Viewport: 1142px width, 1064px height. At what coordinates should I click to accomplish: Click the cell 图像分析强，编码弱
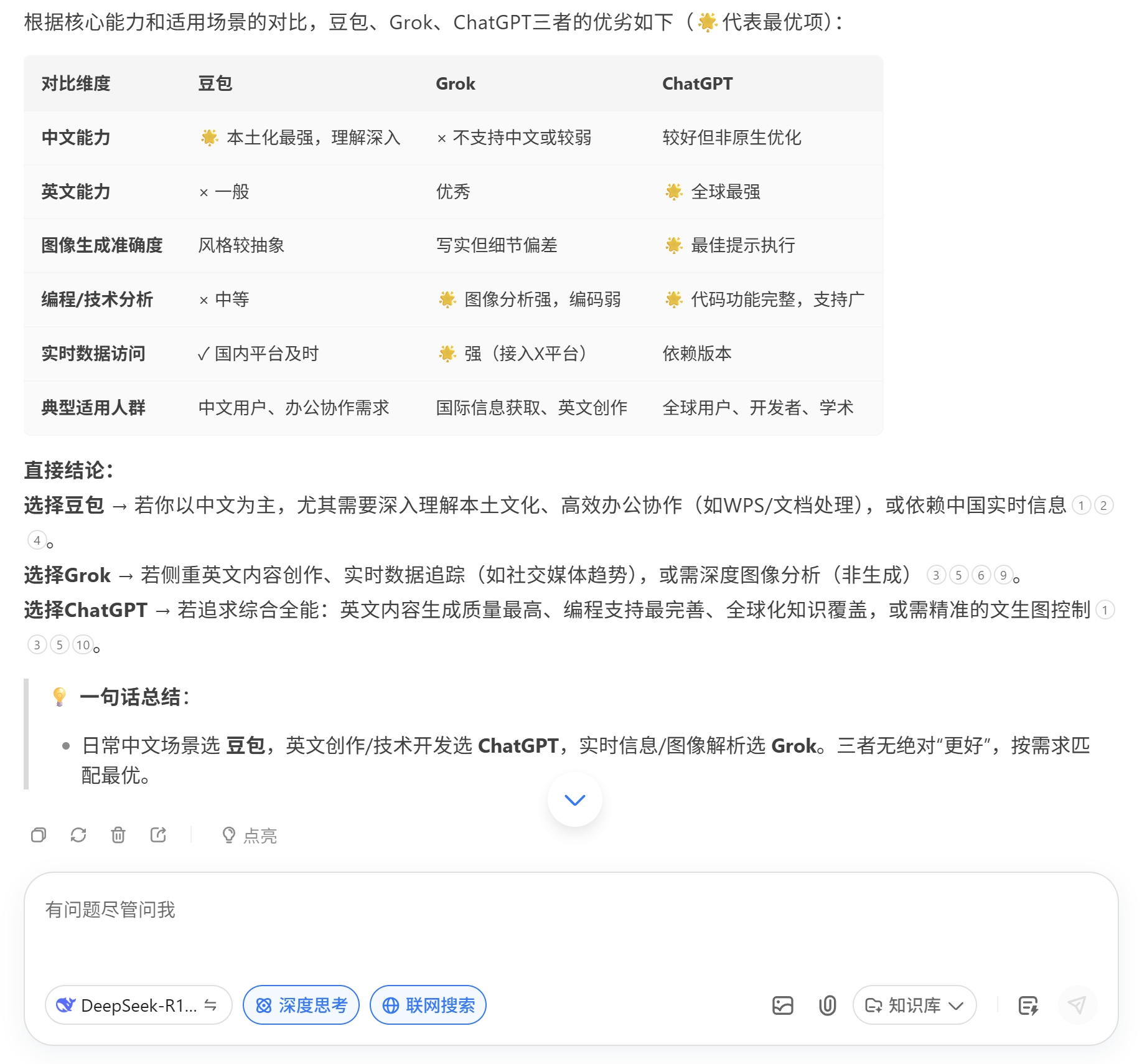click(530, 299)
